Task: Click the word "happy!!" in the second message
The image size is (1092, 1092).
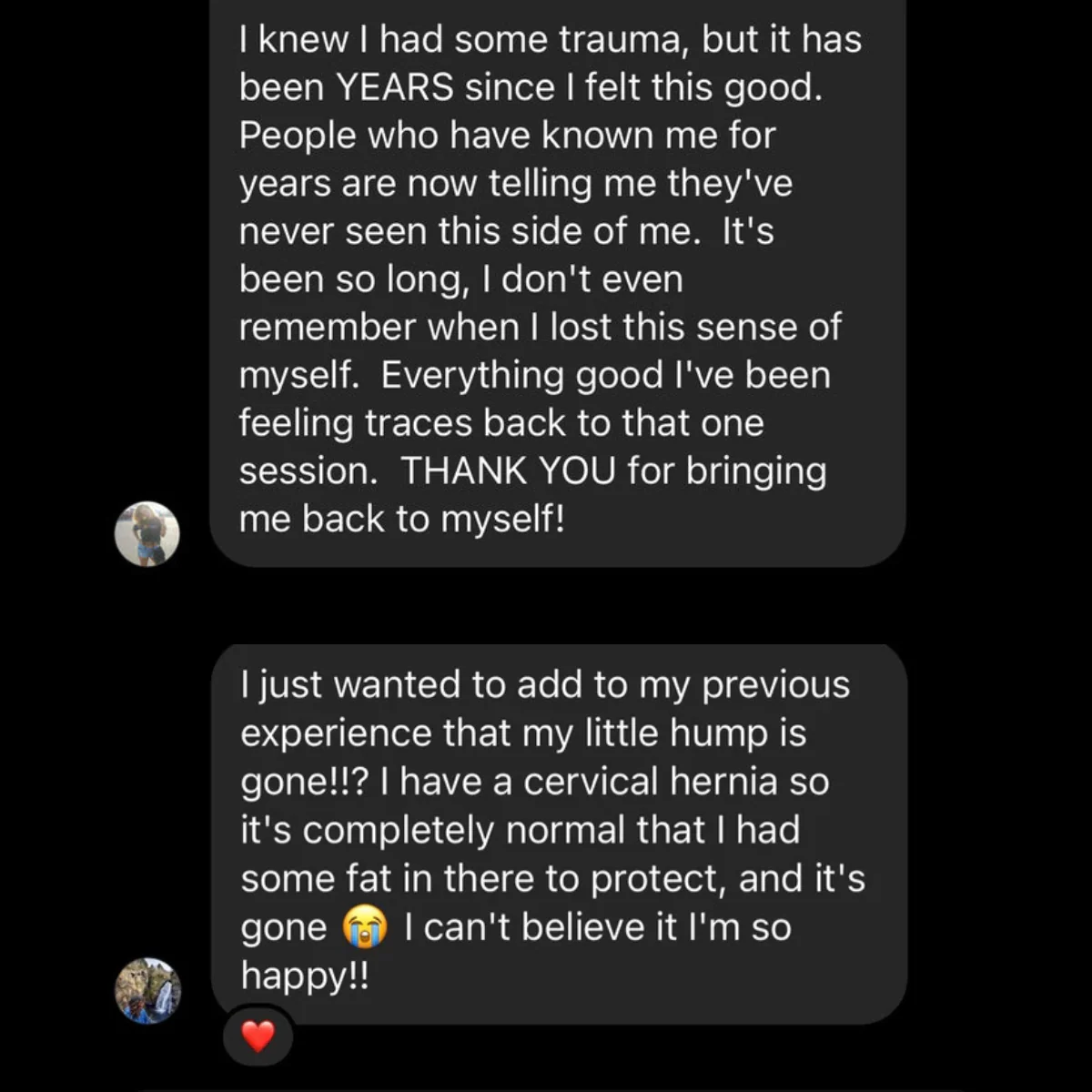Action: click(x=305, y=976)
